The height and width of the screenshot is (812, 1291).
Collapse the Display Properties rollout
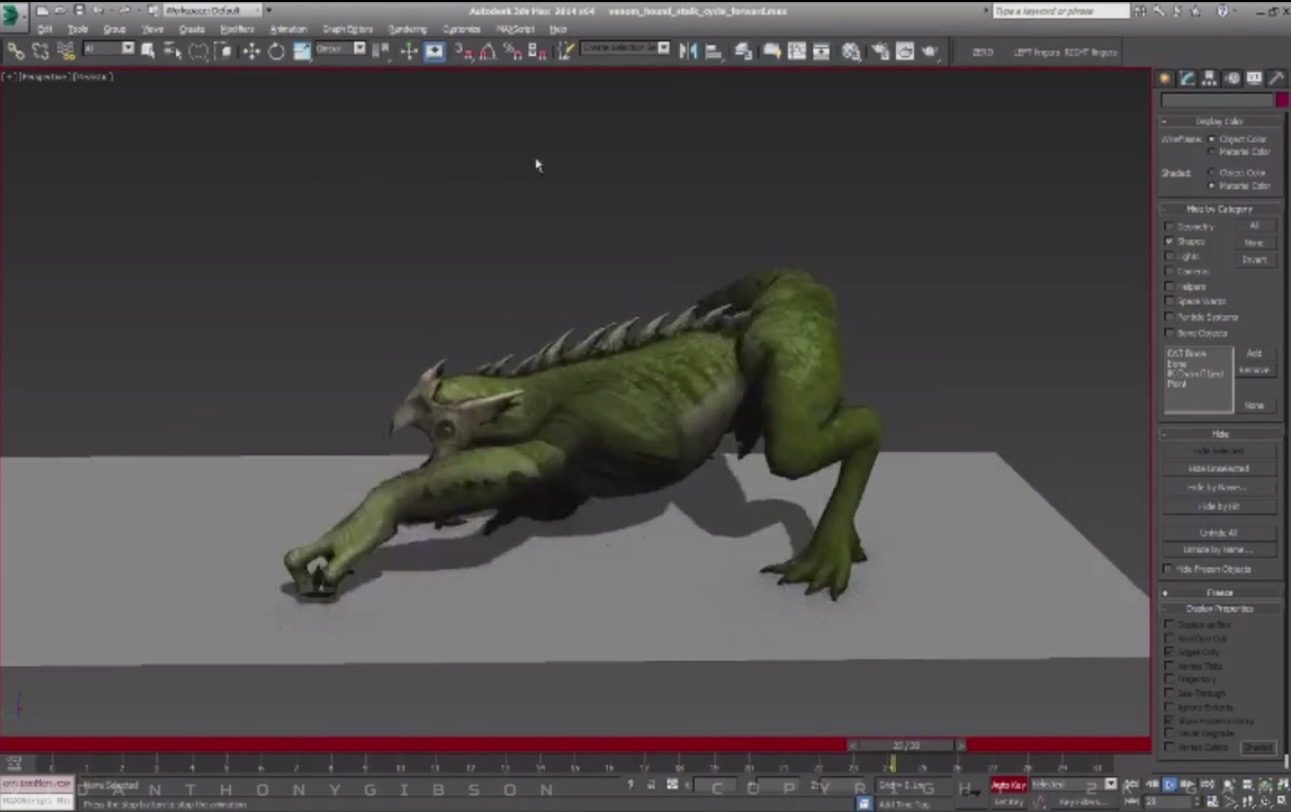pyautogui.click(x=1219, y=608)
